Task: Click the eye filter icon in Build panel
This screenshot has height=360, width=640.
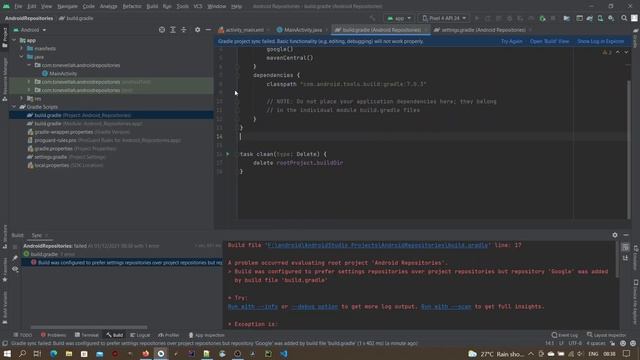Action: 15,269
